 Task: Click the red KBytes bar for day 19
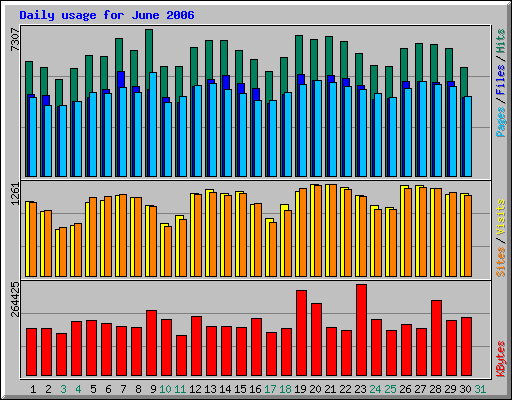pyautogui.click(x=301, y=333)
